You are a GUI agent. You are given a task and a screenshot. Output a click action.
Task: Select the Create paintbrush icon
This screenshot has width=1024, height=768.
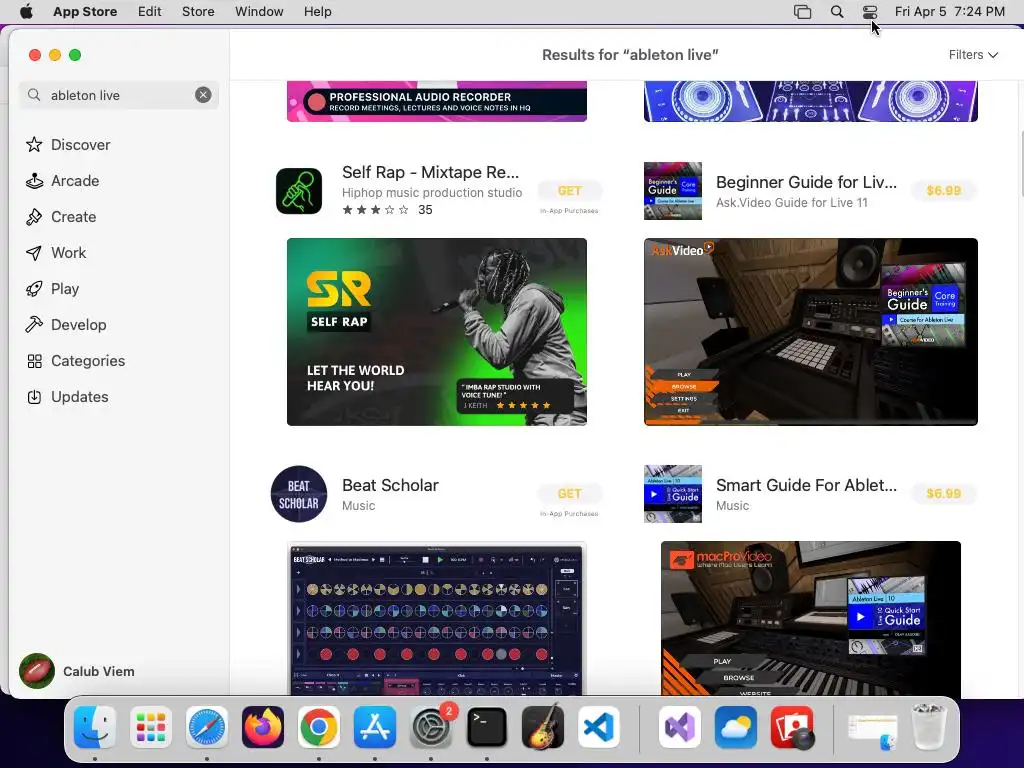click(x=34, y=217)
